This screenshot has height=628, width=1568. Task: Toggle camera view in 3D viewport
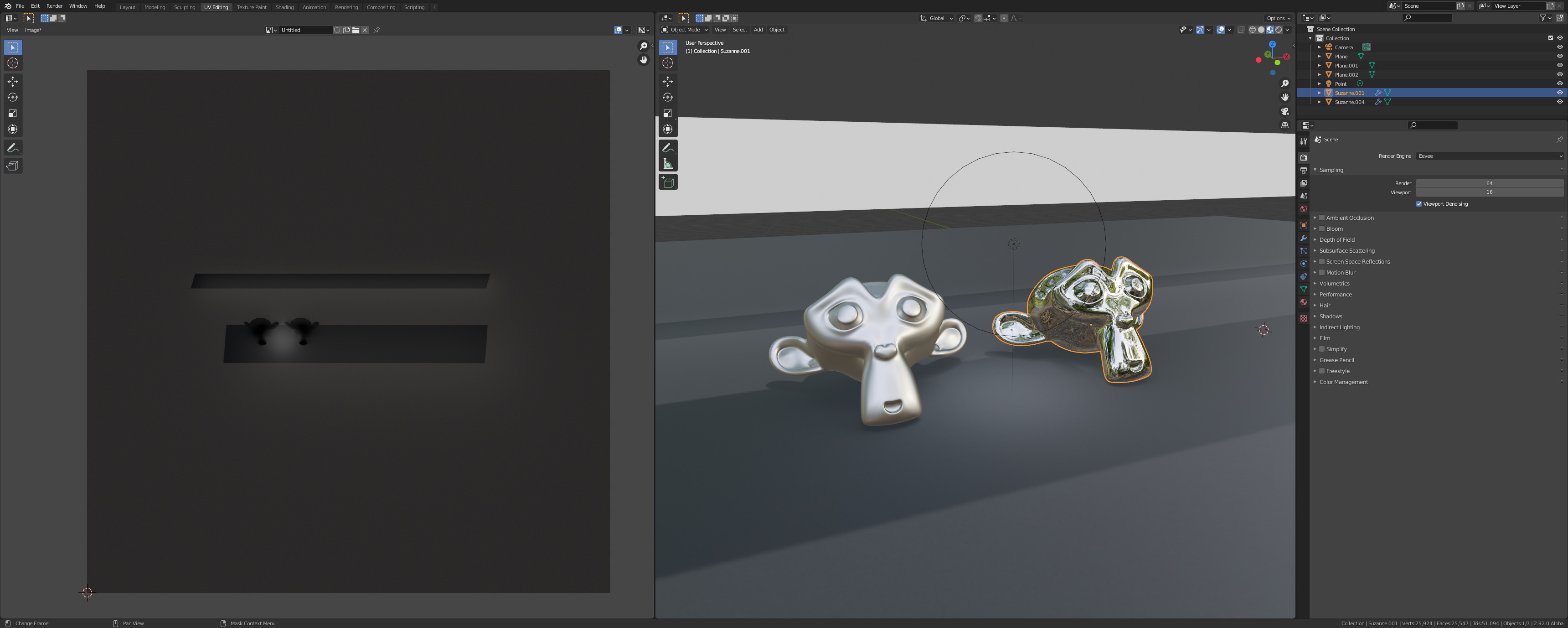tap(1285, 111)
